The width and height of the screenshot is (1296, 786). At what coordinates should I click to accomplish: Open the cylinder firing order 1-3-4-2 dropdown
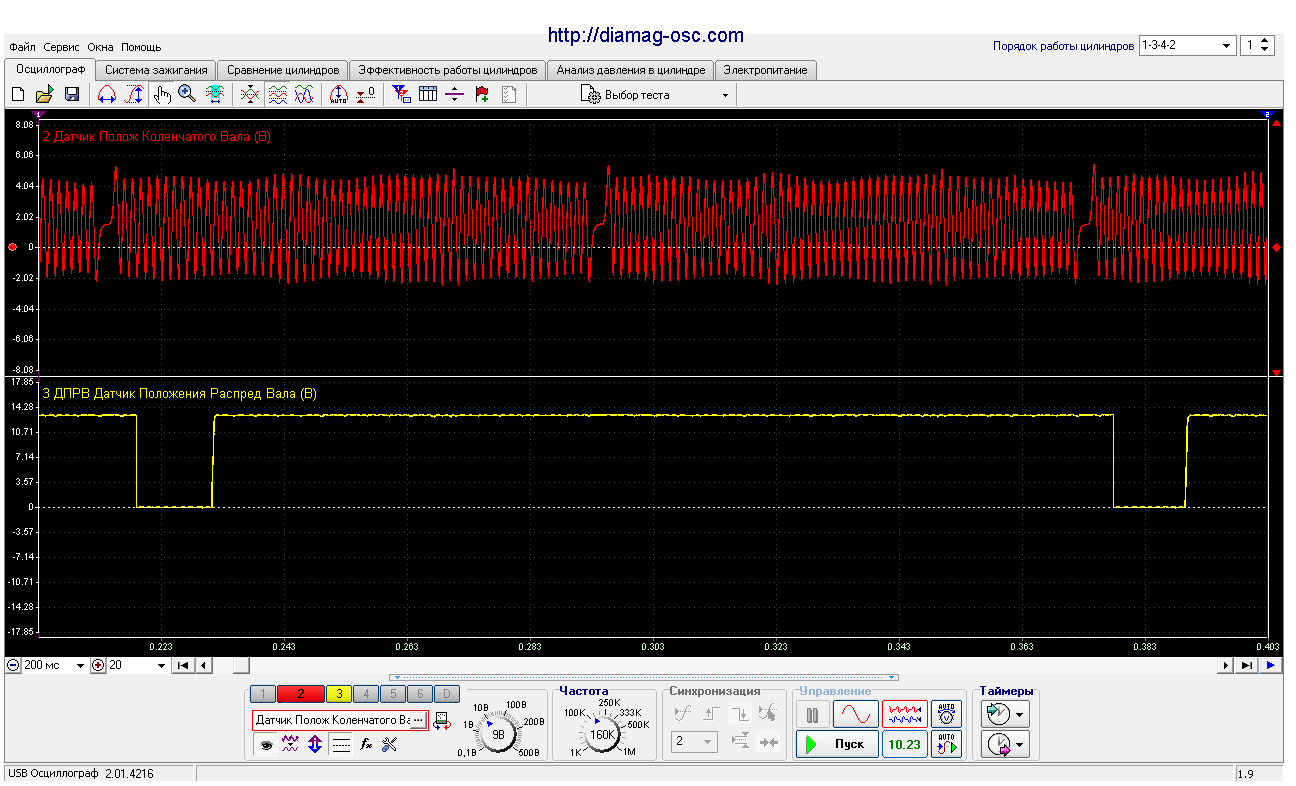pos(1227,46)
